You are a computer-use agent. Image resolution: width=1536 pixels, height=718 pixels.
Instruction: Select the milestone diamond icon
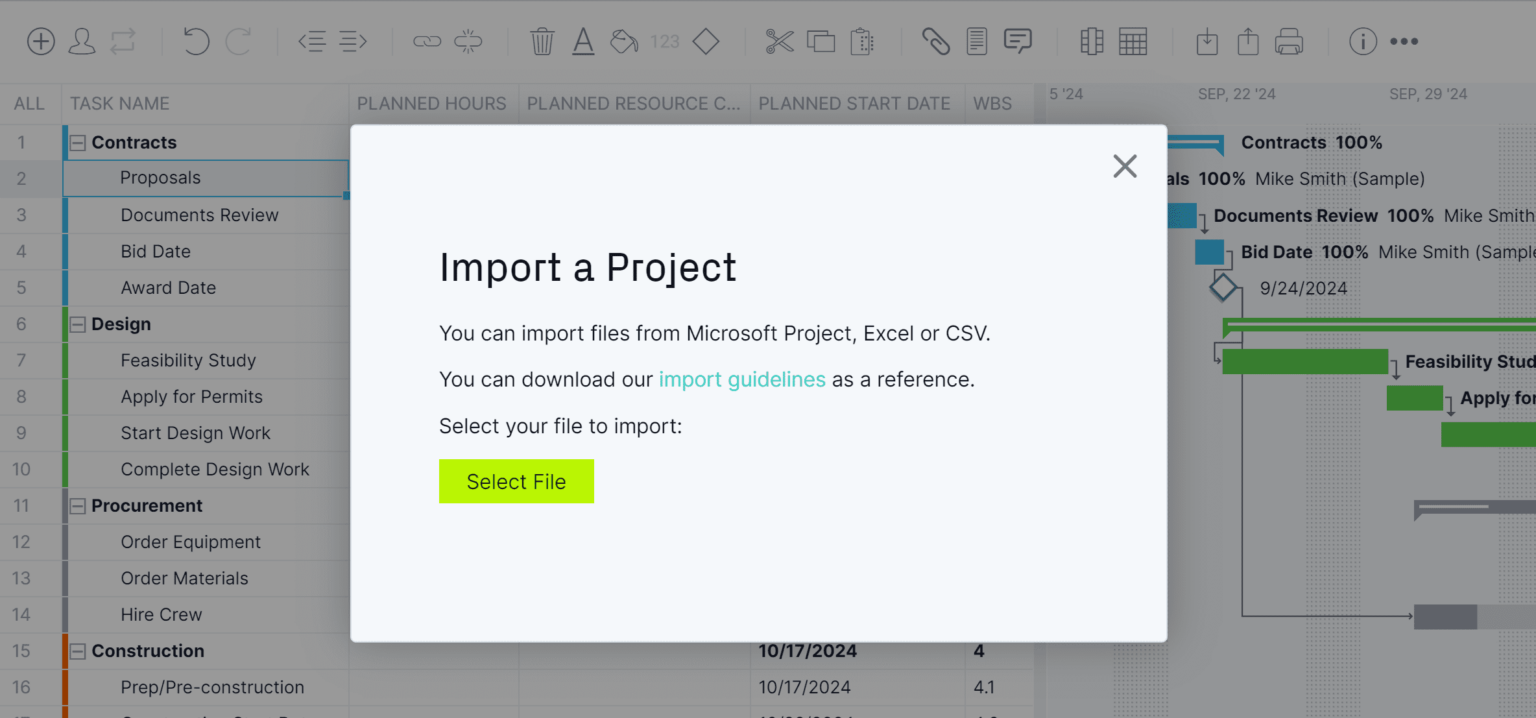click(x=705, y=41)
